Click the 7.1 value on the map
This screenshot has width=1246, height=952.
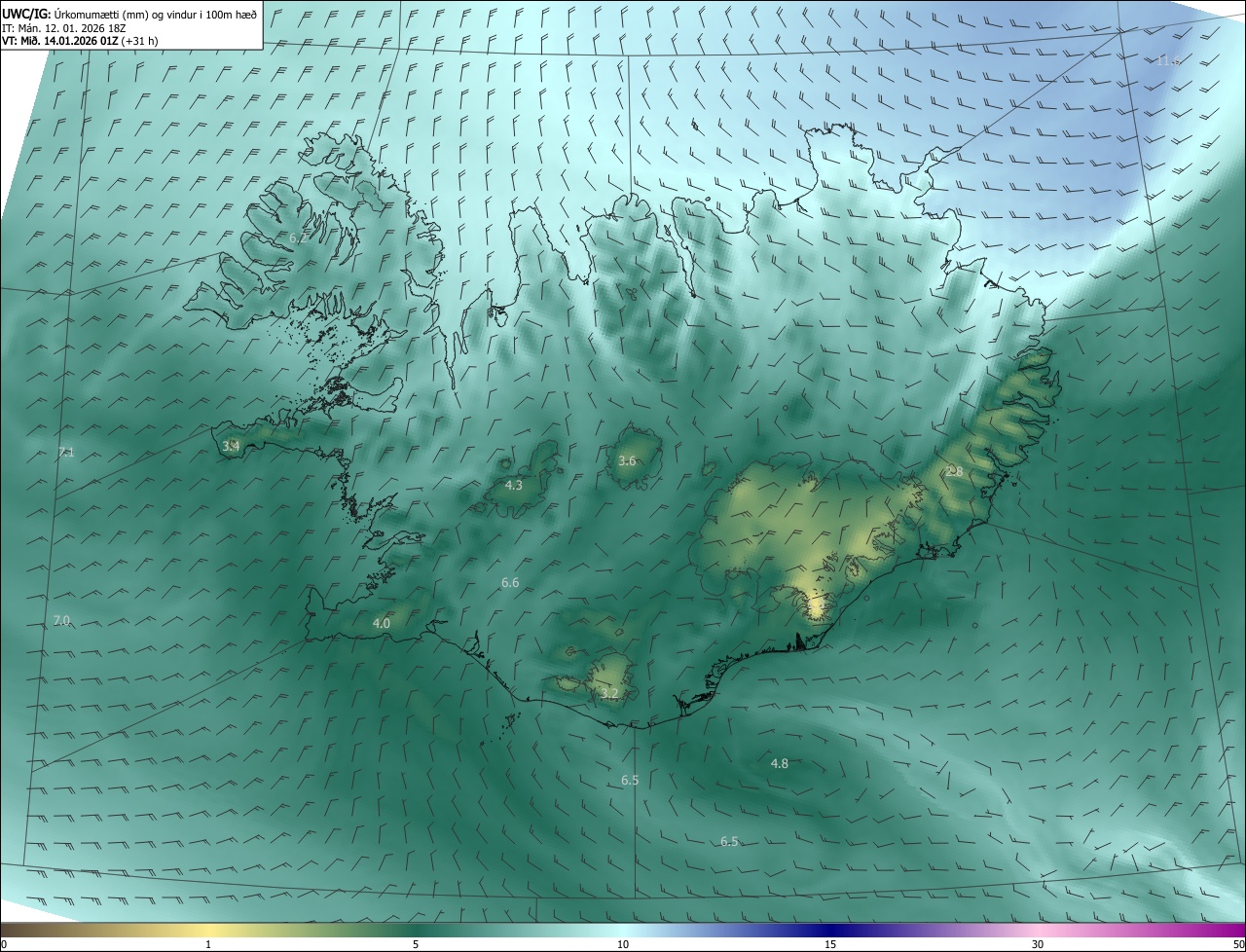click(x=65, y=452)
